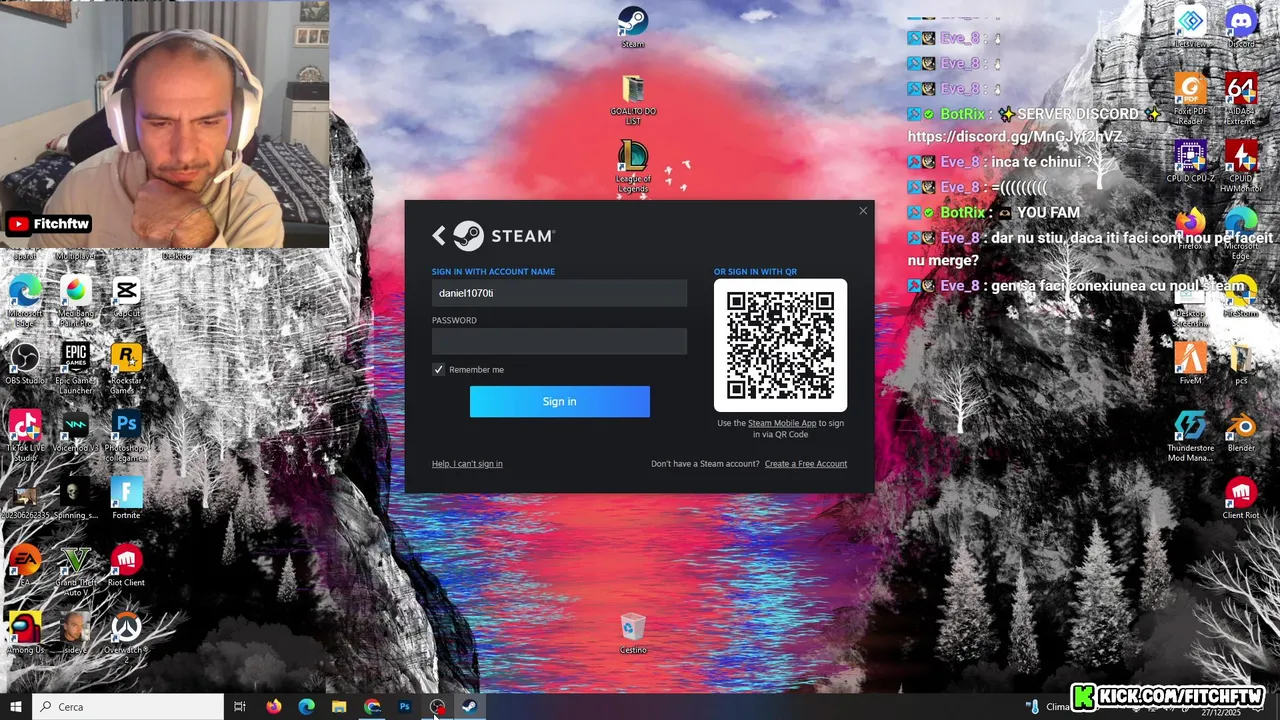Open the Overwatch 2 desktop icon
The width and height of the screenshot is (1280, 720).
[126, 637]
